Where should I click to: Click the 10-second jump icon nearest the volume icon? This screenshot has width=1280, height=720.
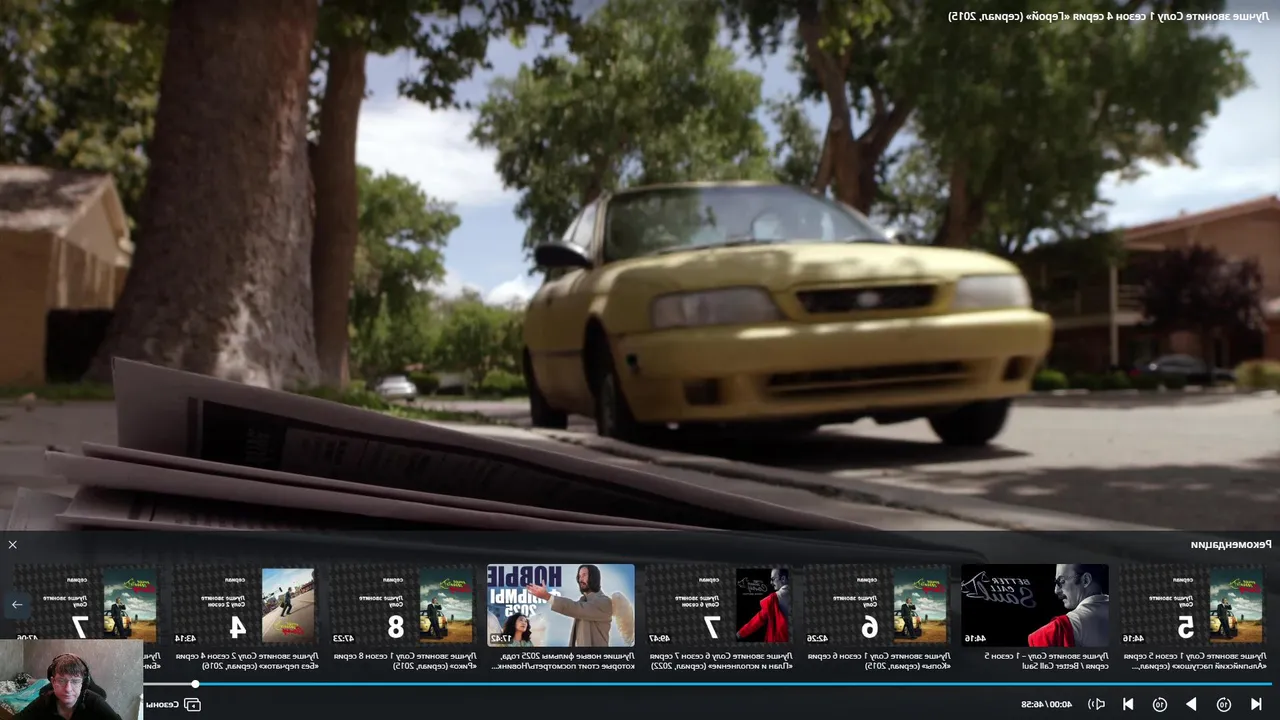pyautogui.click(x=1160, y=704)
